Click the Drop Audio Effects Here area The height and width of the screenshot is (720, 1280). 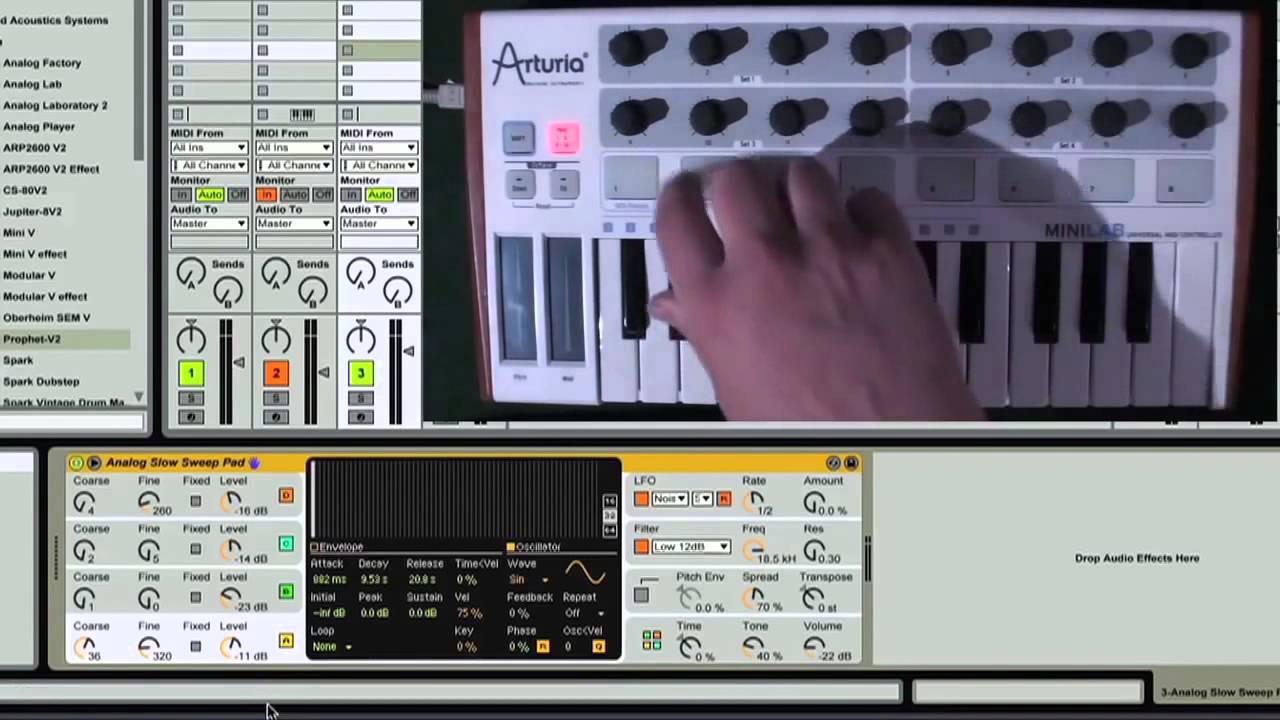pyautogui.click(x=1137, y=559)
